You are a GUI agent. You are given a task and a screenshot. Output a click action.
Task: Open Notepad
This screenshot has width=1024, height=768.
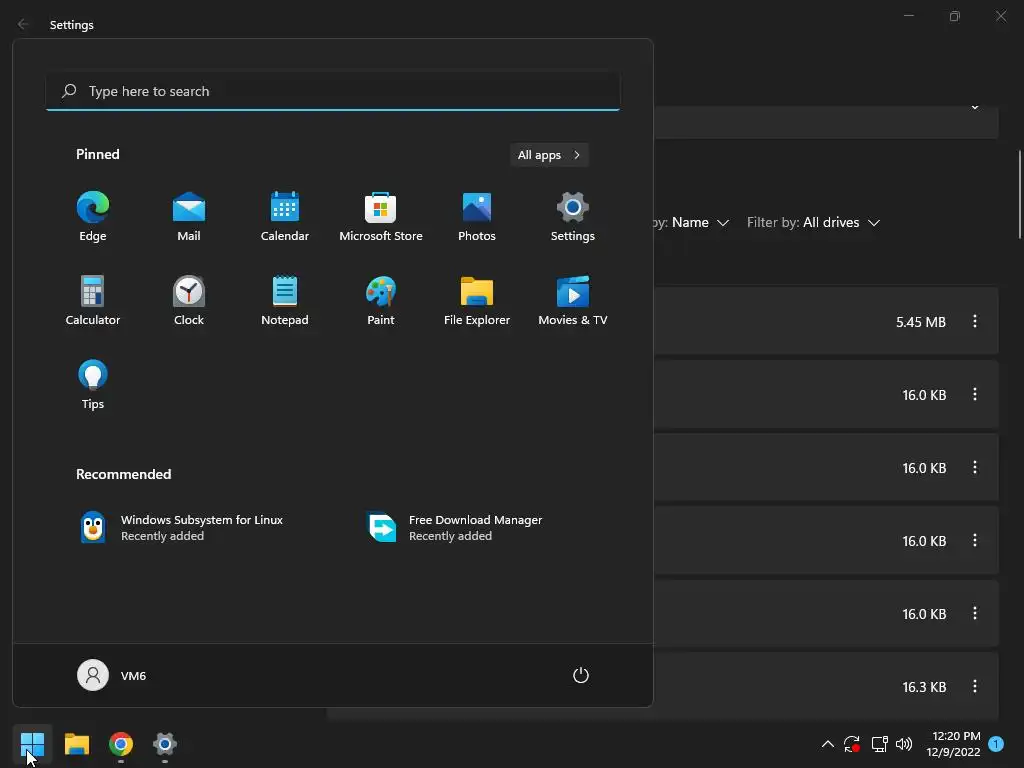pyautogui.click(x=285, y=301)
